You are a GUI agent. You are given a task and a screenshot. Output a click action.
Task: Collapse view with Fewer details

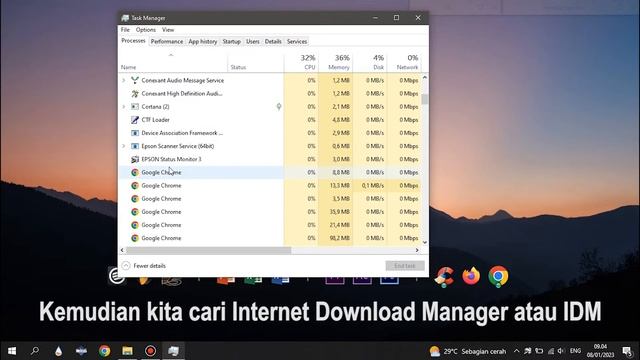[144, 266]
